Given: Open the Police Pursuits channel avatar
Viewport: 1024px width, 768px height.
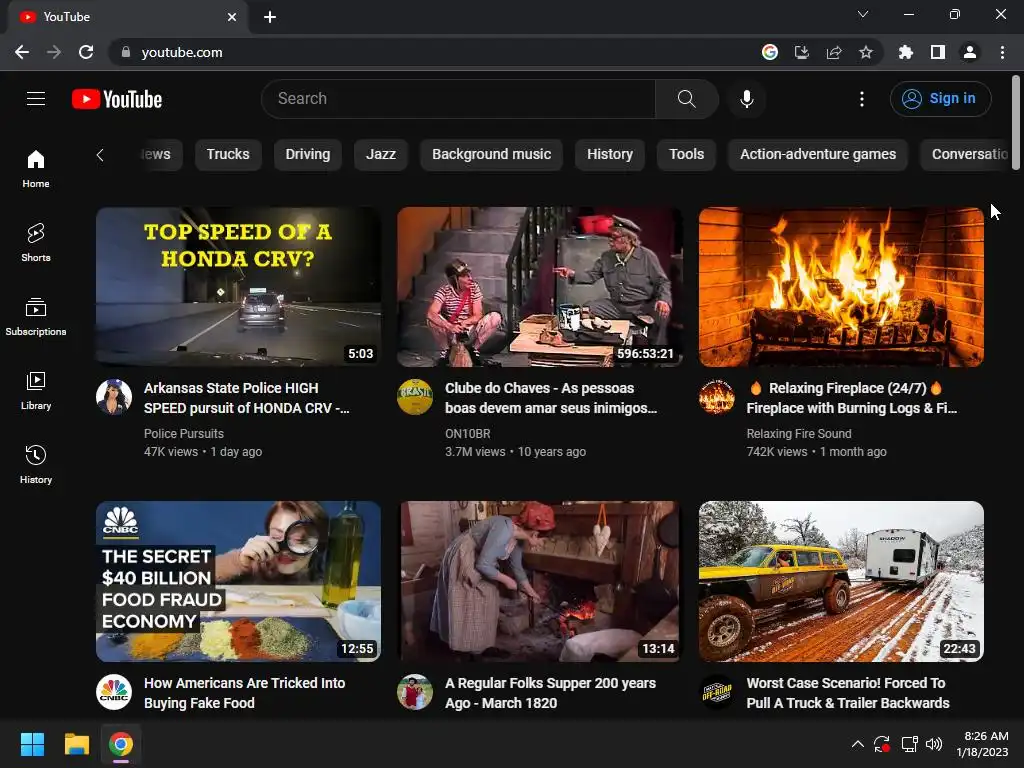Looking at the screenshot, I should 114,396.
